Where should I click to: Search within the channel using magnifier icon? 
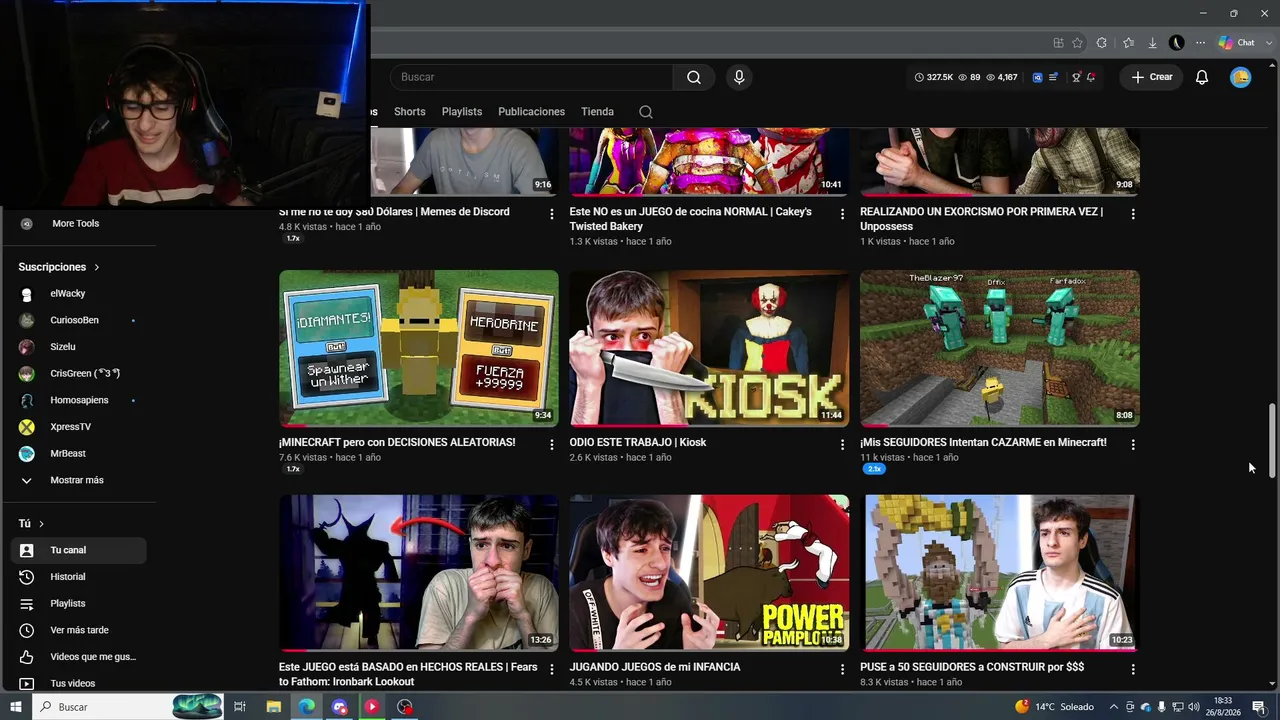pyautogui.click(x=646, y=112)
